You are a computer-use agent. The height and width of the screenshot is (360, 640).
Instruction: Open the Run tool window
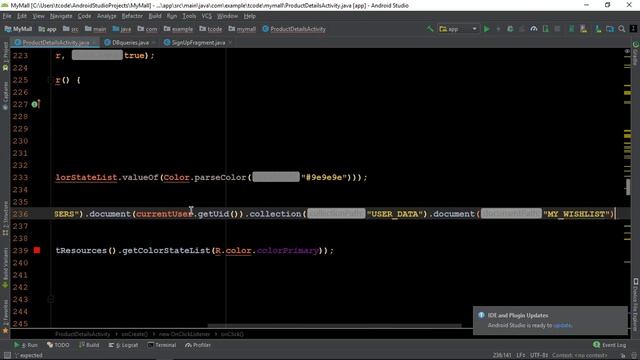[x=26, y=345]
